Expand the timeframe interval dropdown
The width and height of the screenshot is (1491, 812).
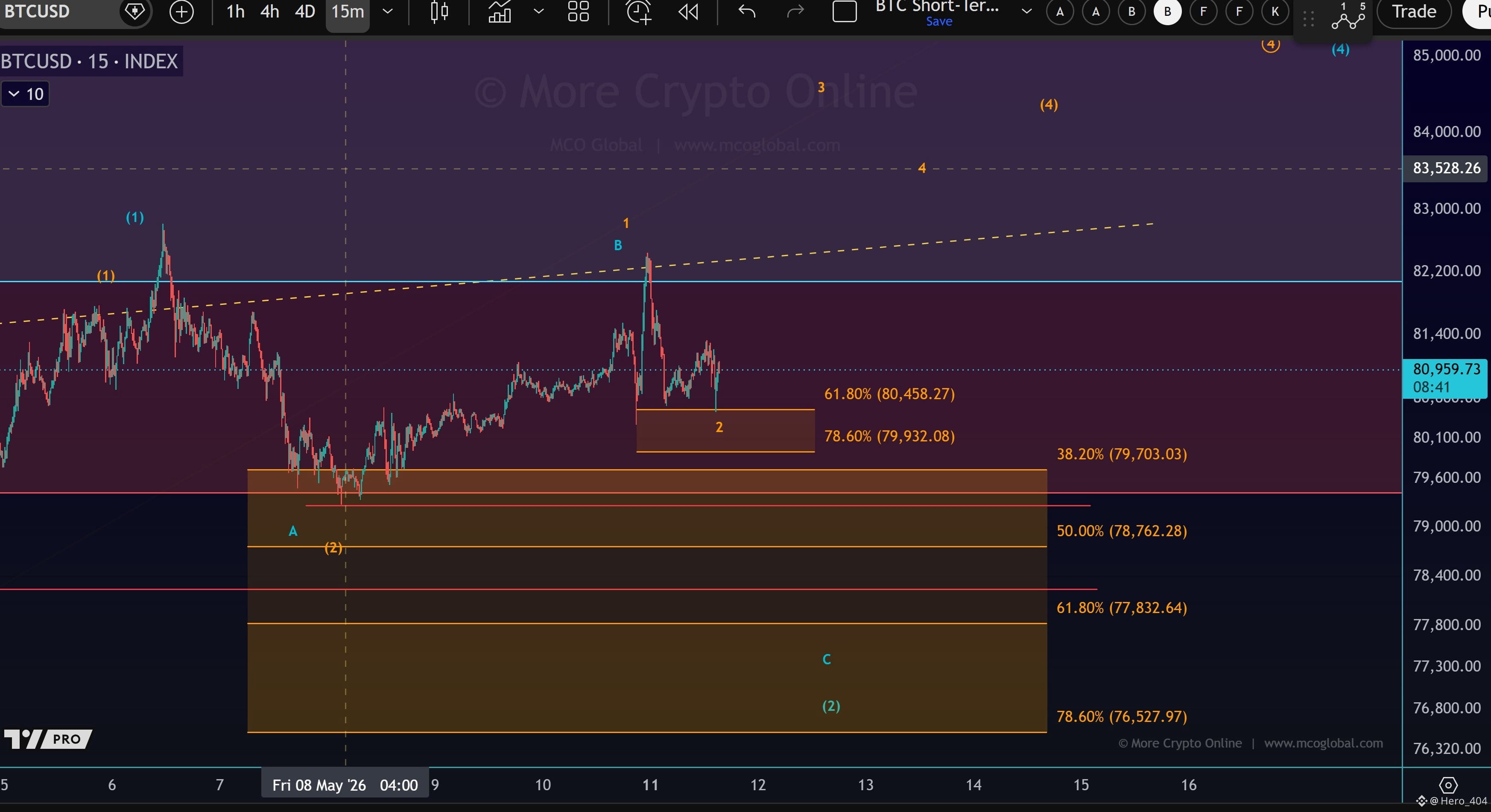[388, 12]
